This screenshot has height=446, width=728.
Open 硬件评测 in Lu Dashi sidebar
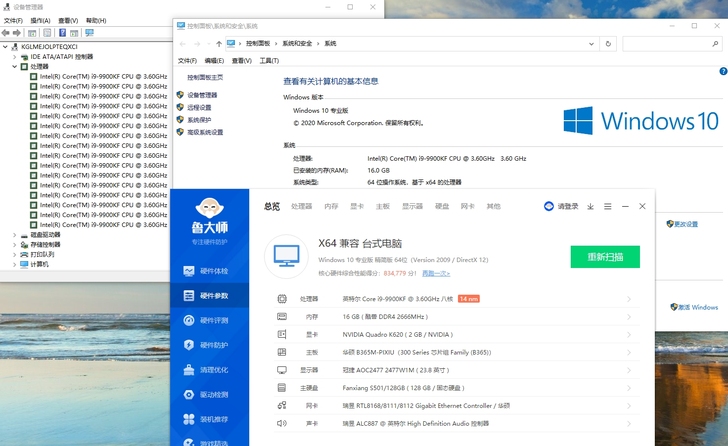(x=209, y=320)
